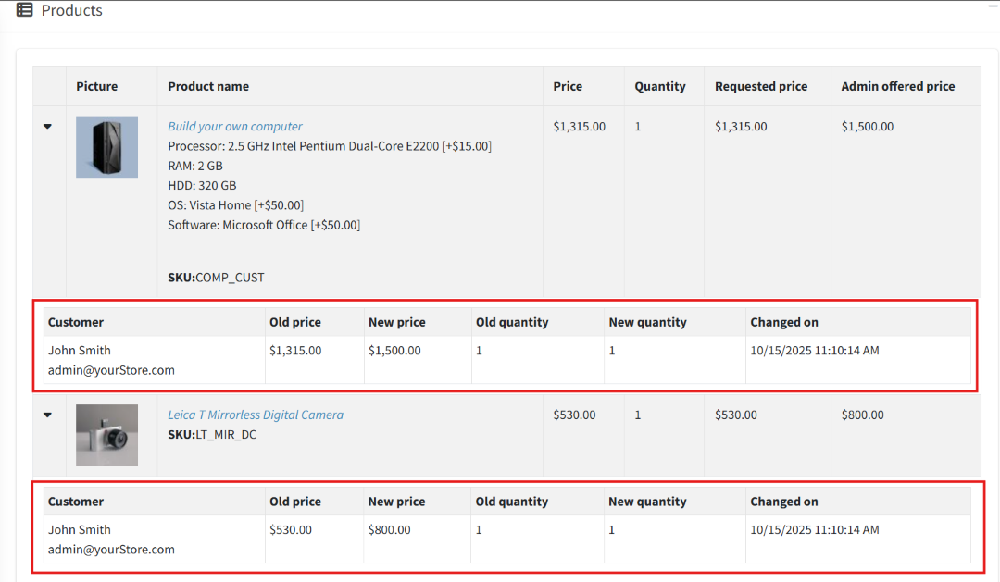Click the Products section heading text
1000x582 pixels.
click(72, 11)
